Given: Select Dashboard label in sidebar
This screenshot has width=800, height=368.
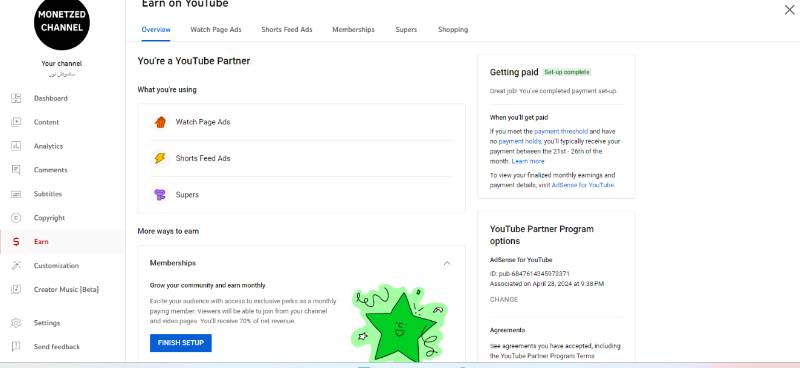Looking at the screenshot, I should coord(51,99).
